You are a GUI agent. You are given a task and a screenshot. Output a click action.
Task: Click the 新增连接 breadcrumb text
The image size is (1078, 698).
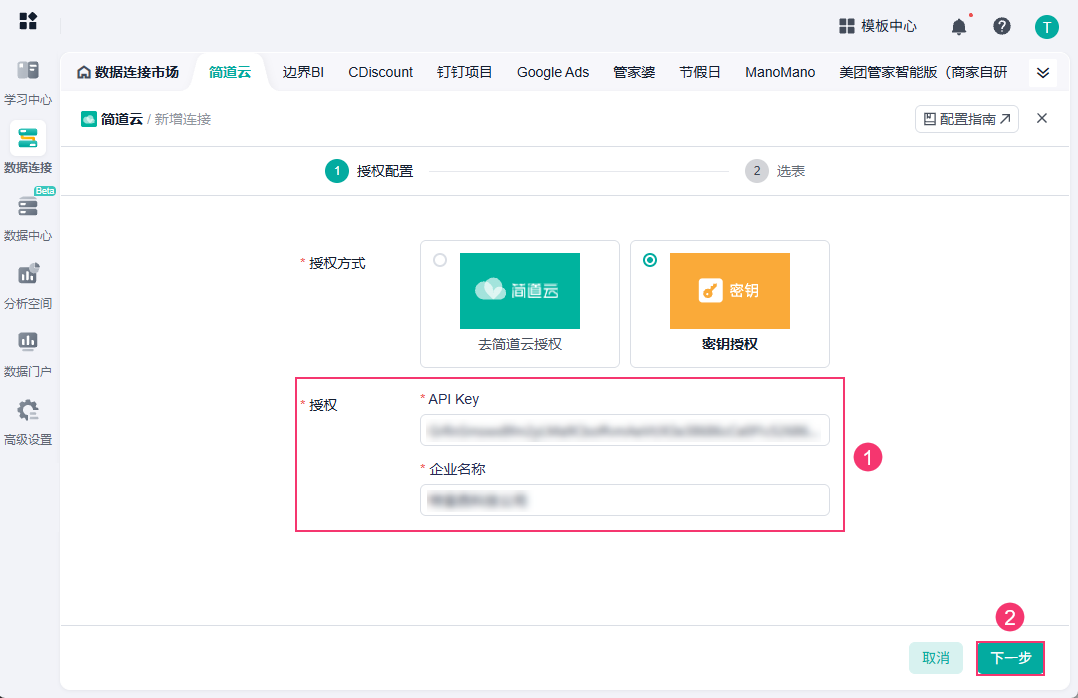click(x=183, y=119)
